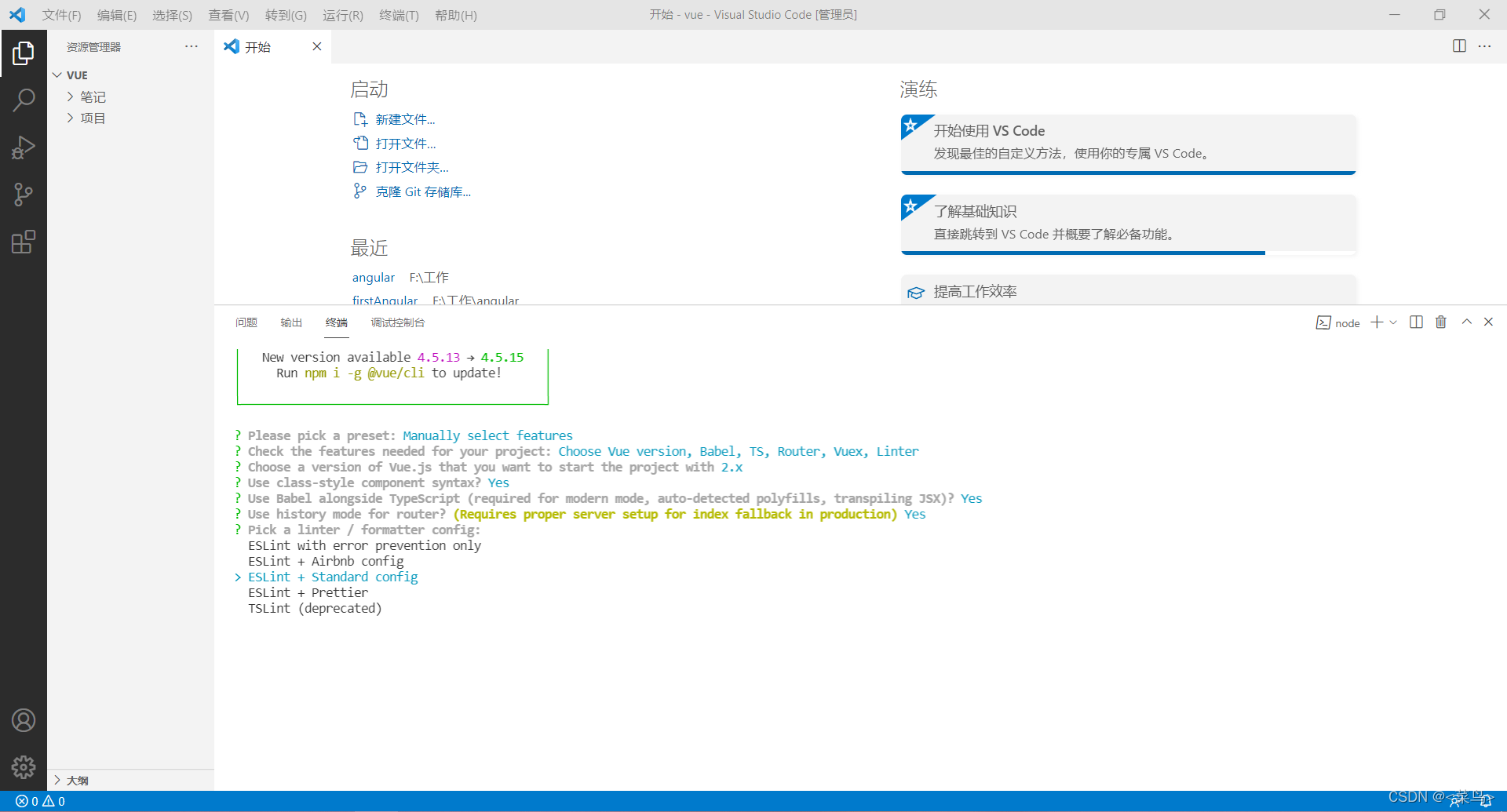Click the errors and warnings status indicator

[x=40, y=801]
